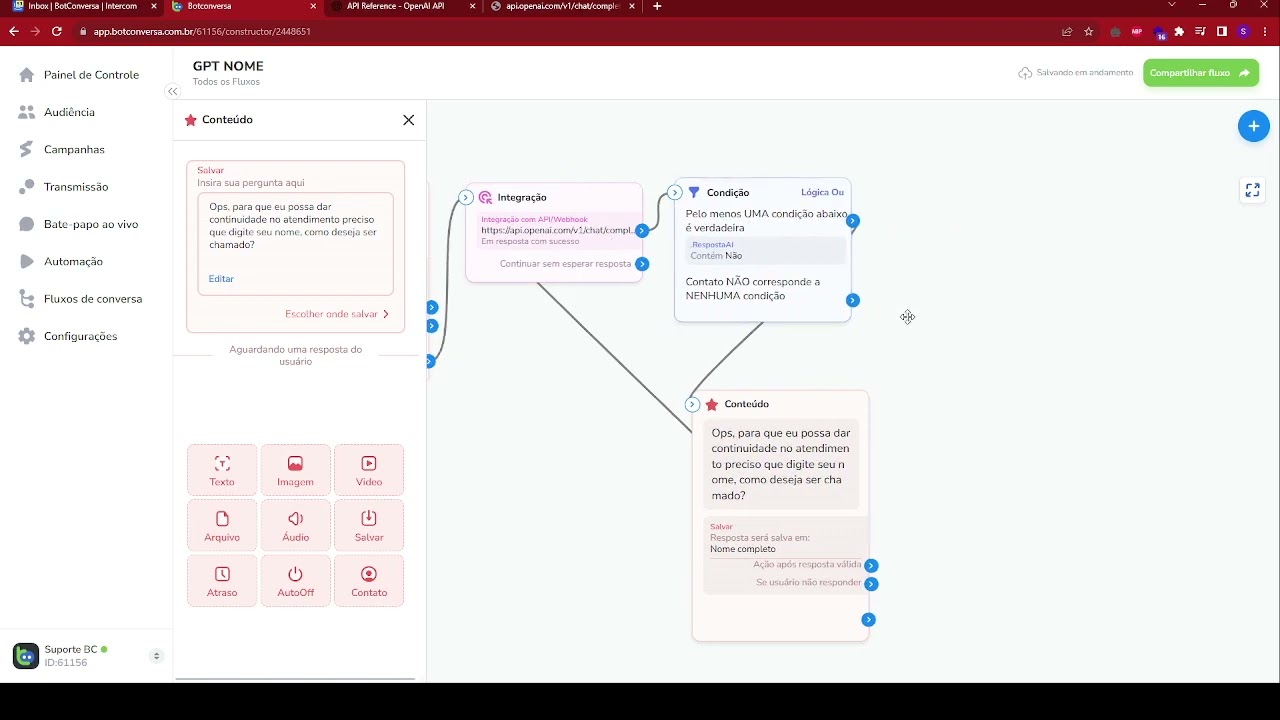Open Configurações settings
This screenshot has width=1280, height=720.
coord(80,336)
